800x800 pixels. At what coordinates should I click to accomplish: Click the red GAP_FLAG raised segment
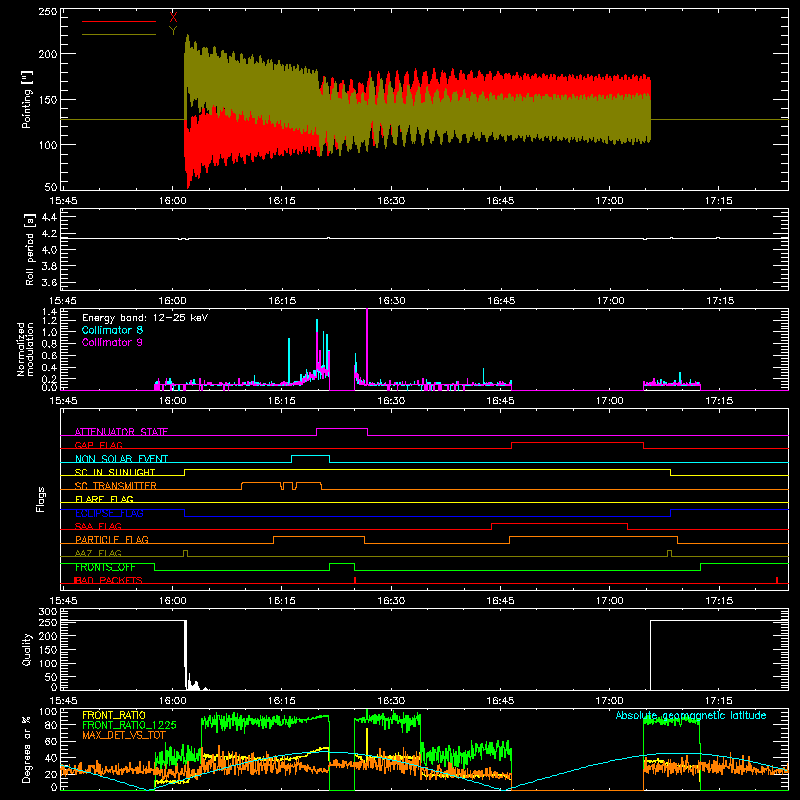point(577,443)
